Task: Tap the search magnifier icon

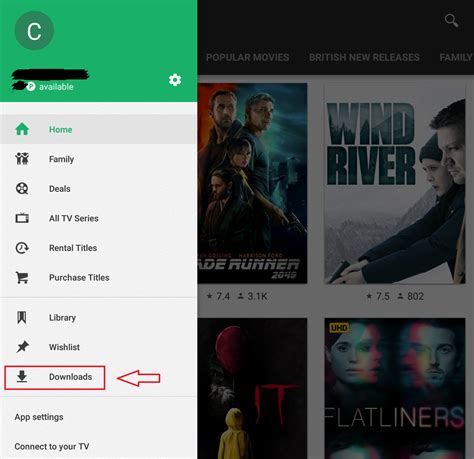Action: coord(451,20)
